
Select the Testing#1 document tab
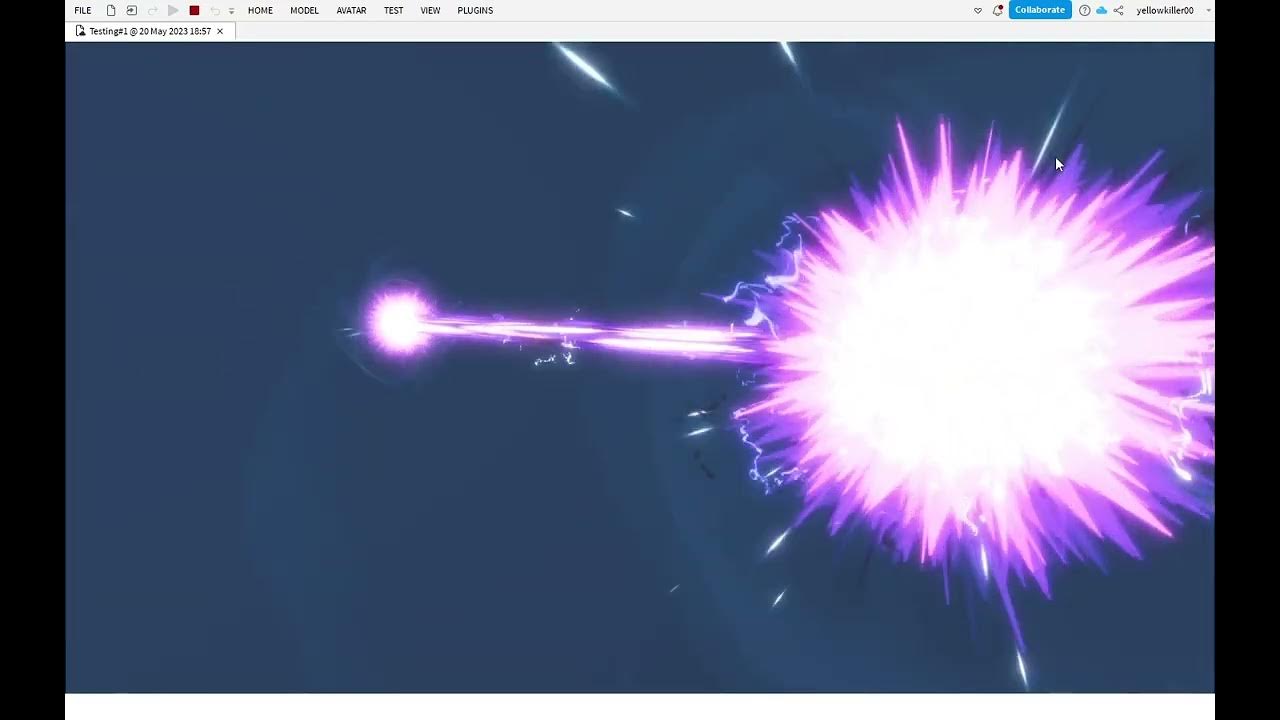[x=150, y=31]
